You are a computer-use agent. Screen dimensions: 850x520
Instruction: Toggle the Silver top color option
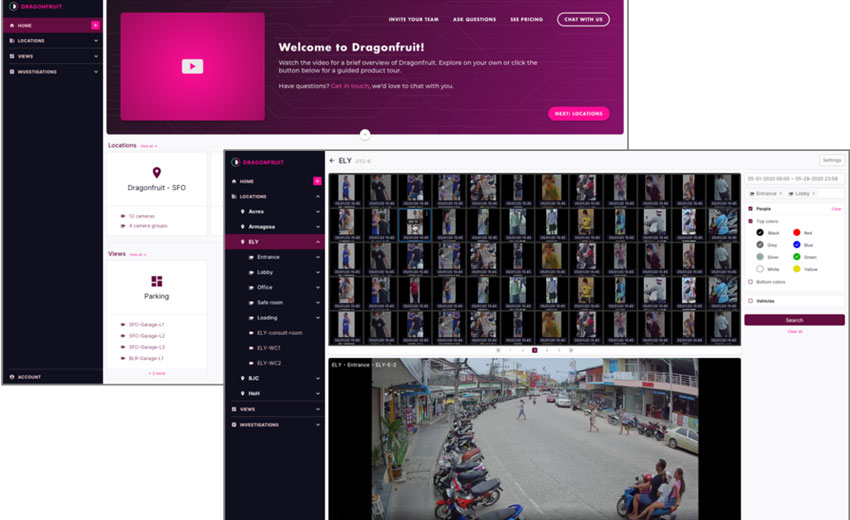click(760, 256)
